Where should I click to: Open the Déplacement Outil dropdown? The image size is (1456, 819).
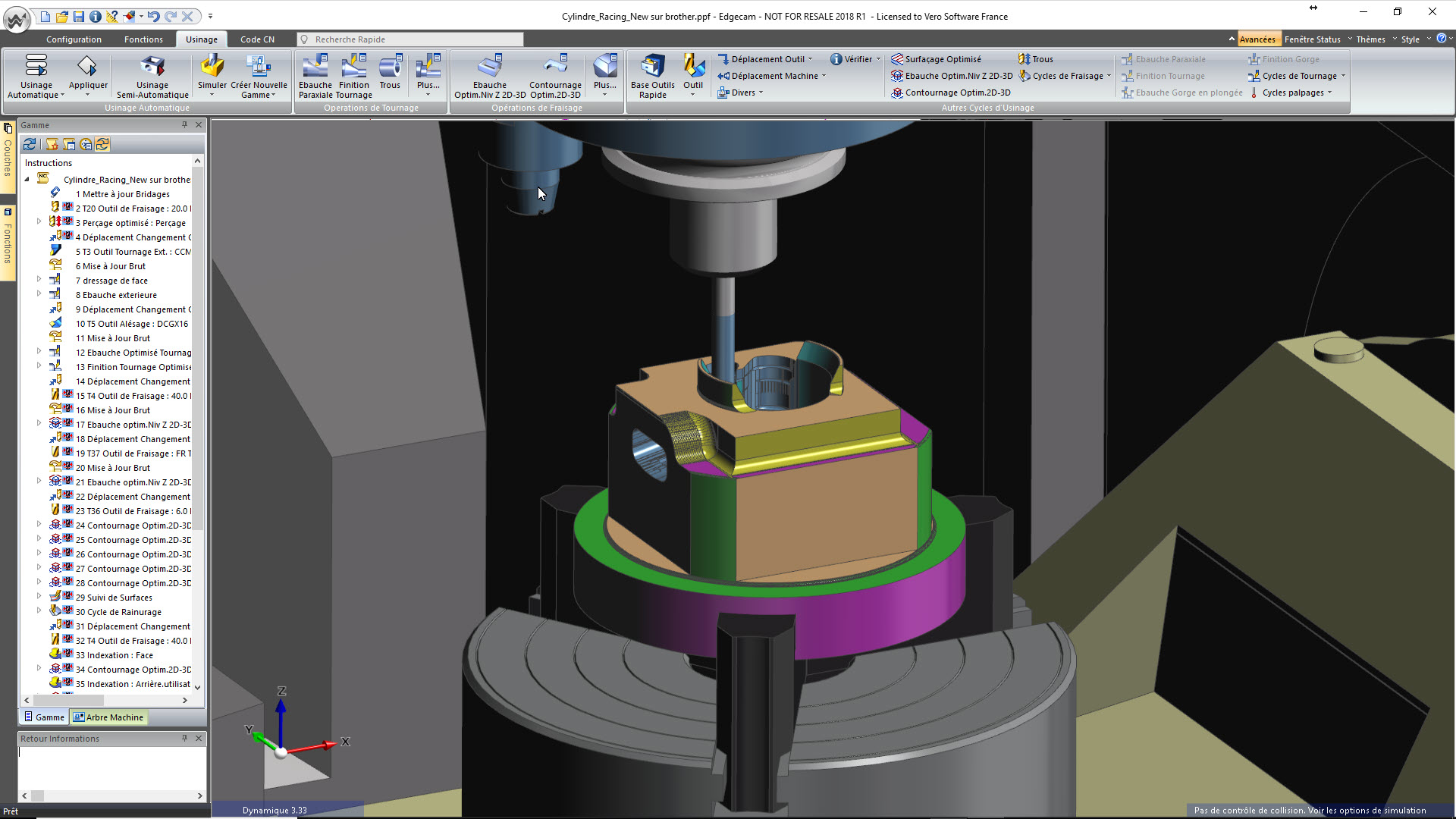click(x=810, y=59)
